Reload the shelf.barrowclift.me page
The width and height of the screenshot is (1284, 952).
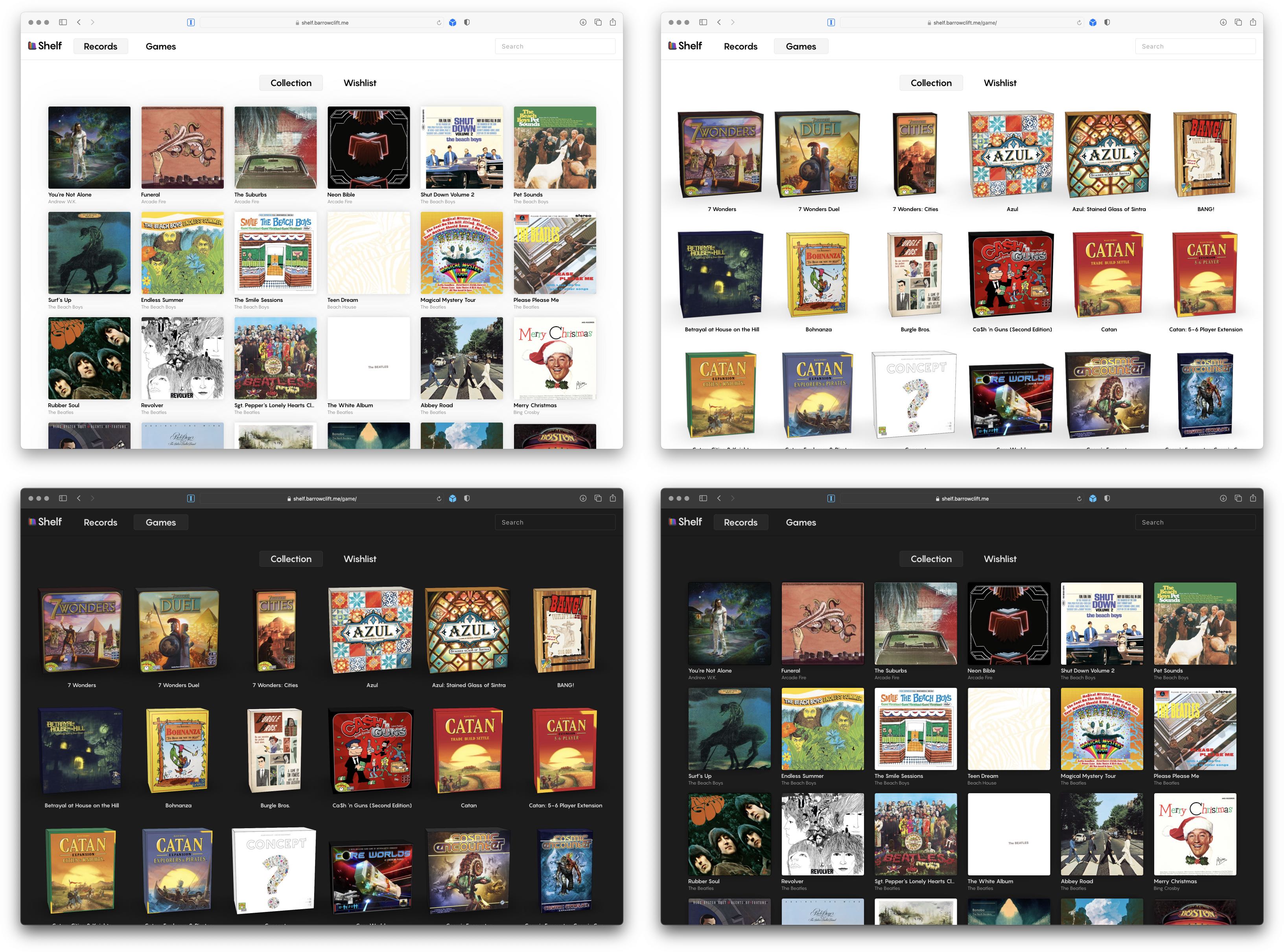pyautogui.click(x=439, y=22)
